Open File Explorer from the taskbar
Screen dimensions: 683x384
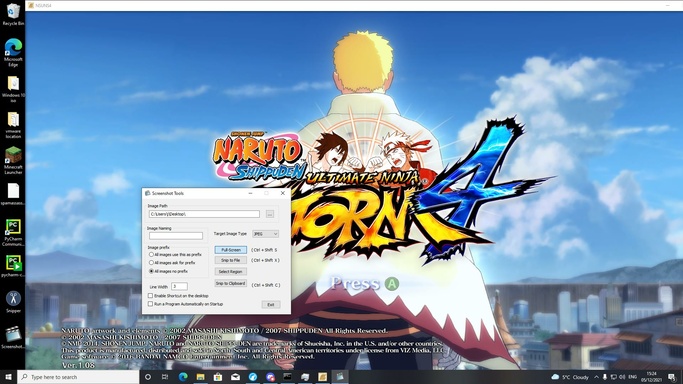click(x=200, y=377)
